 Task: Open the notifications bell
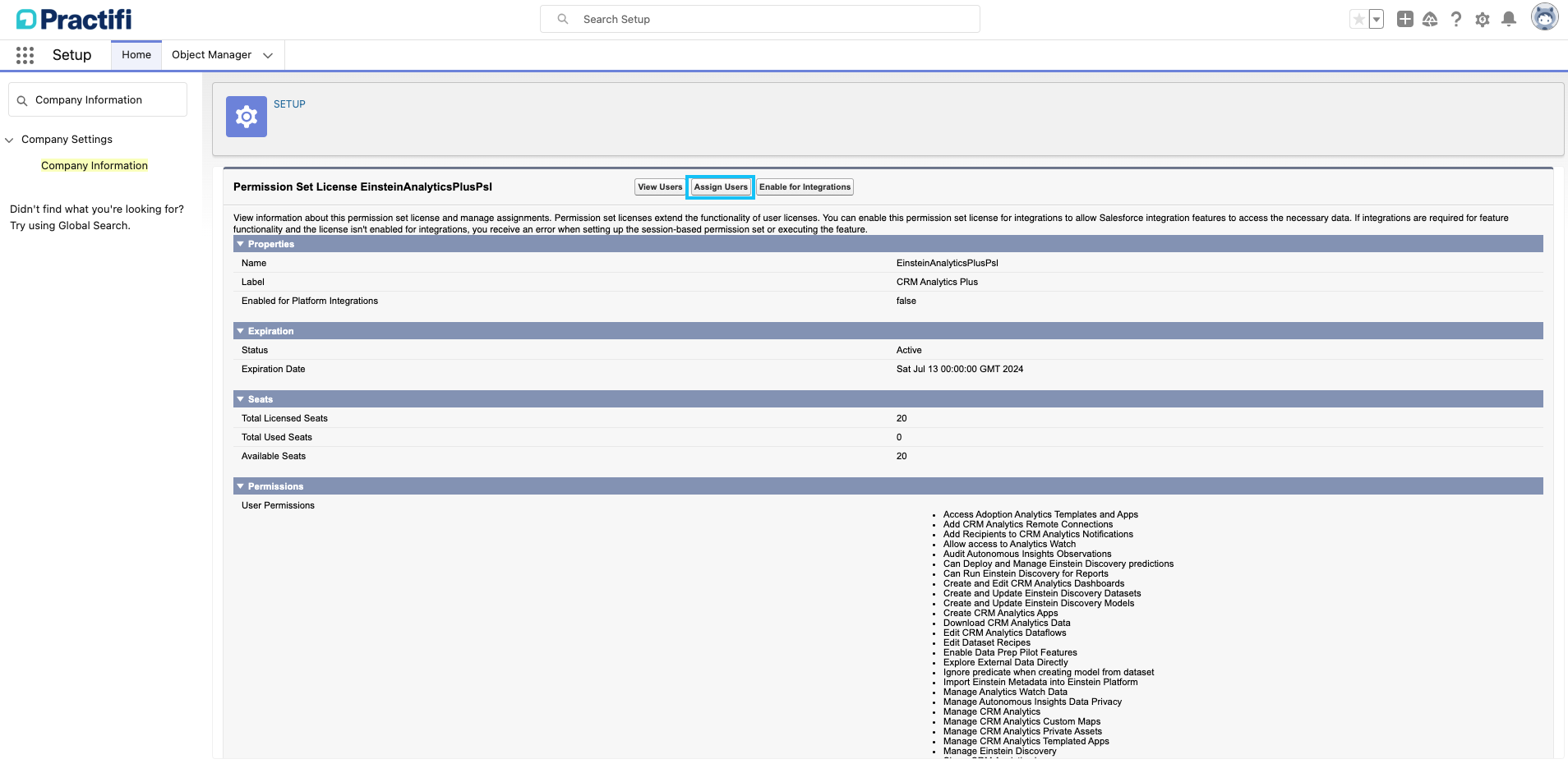pos(1509,19)
